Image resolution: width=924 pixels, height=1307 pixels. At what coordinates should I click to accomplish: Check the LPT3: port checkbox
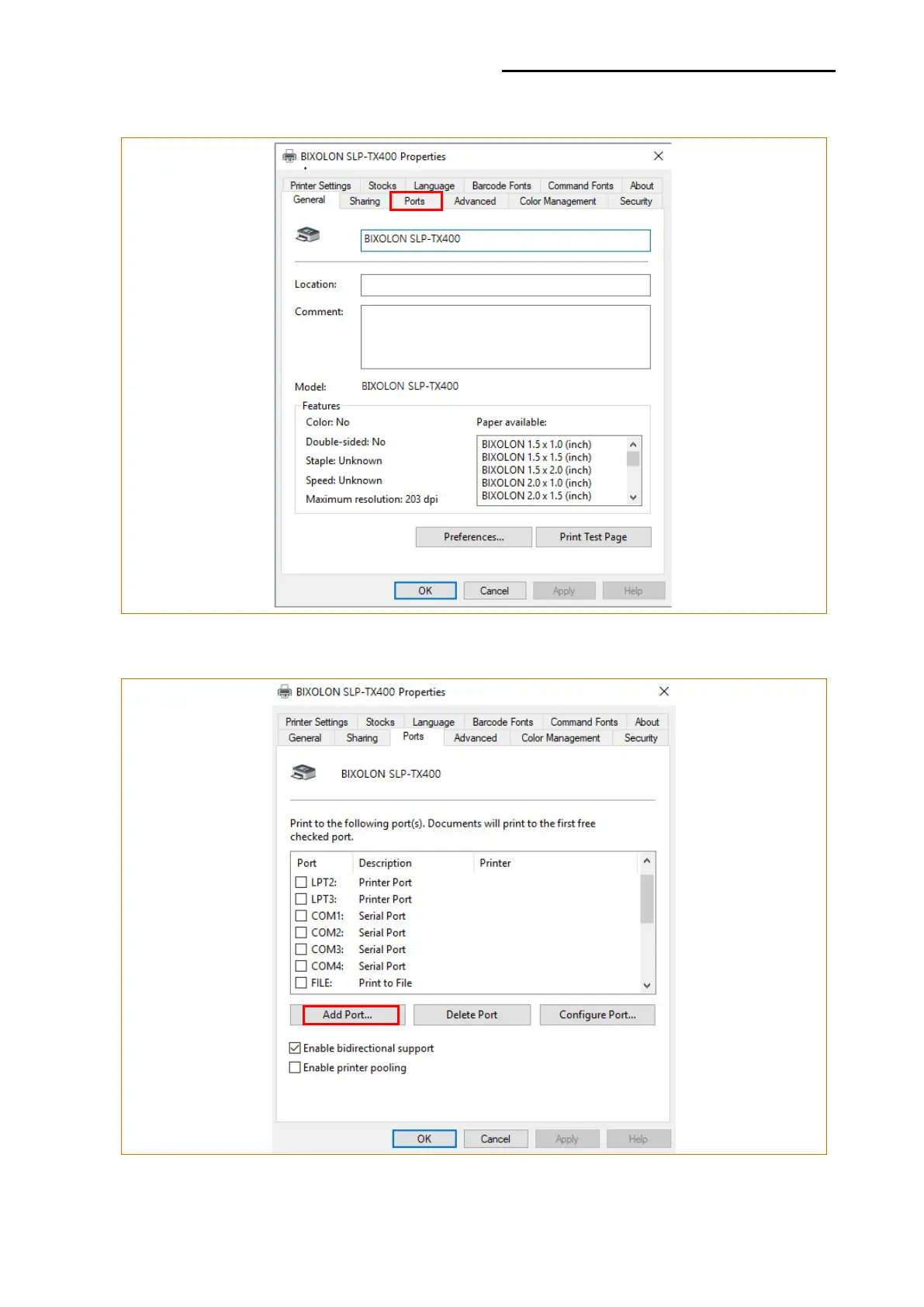(x=301, y=899)
